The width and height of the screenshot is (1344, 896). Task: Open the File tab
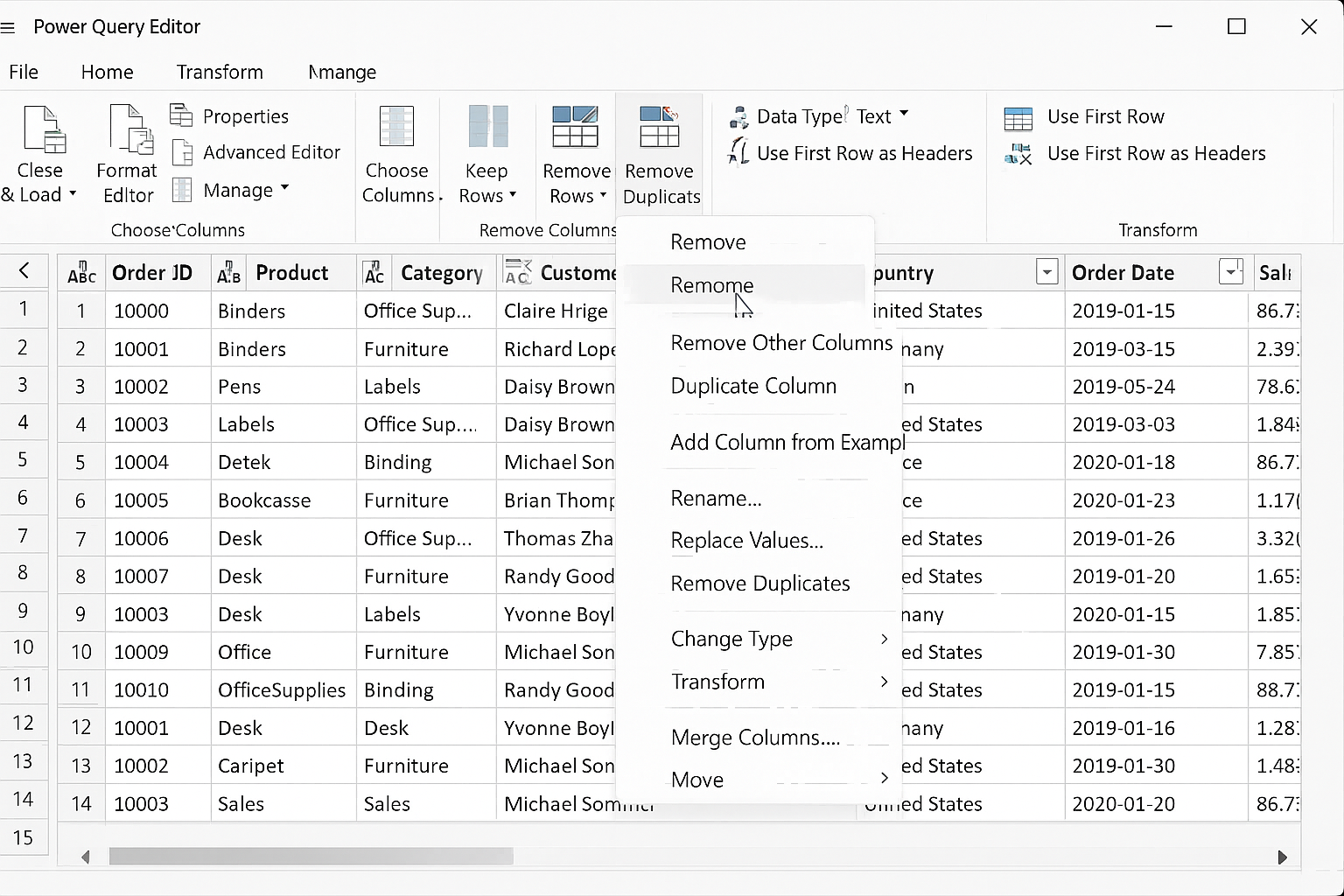point(24,72)
